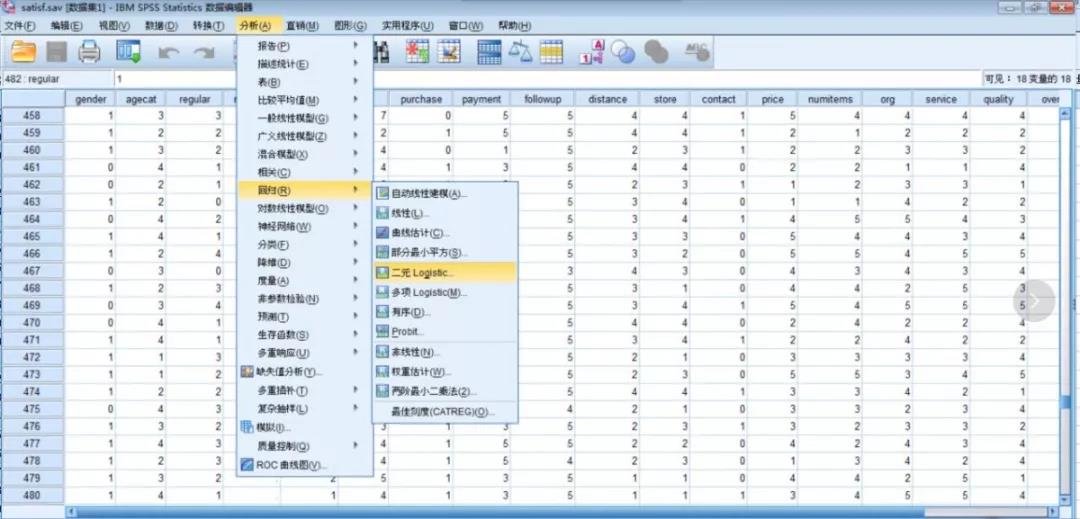Click the distance column header
Screen dimensions: 1080x519
(608, 99)
